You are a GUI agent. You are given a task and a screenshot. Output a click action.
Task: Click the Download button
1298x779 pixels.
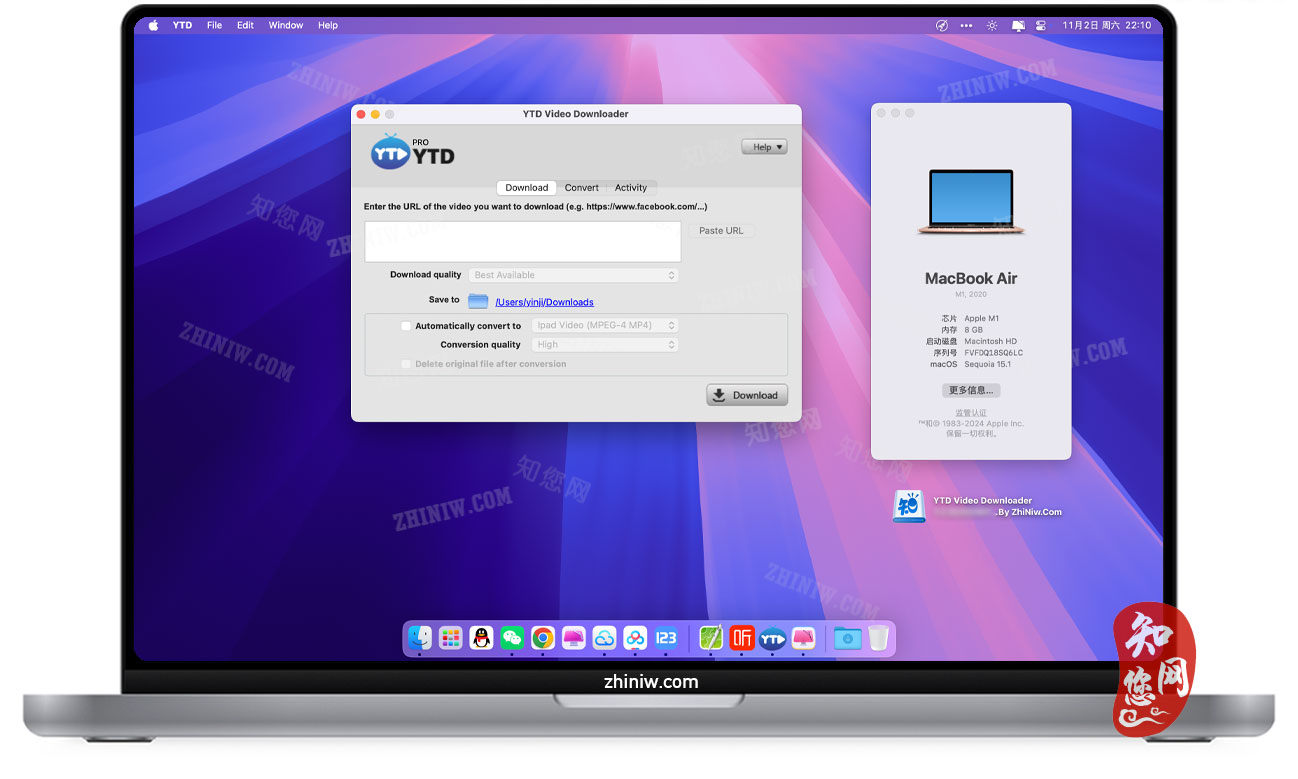click(x=747, y=395)
